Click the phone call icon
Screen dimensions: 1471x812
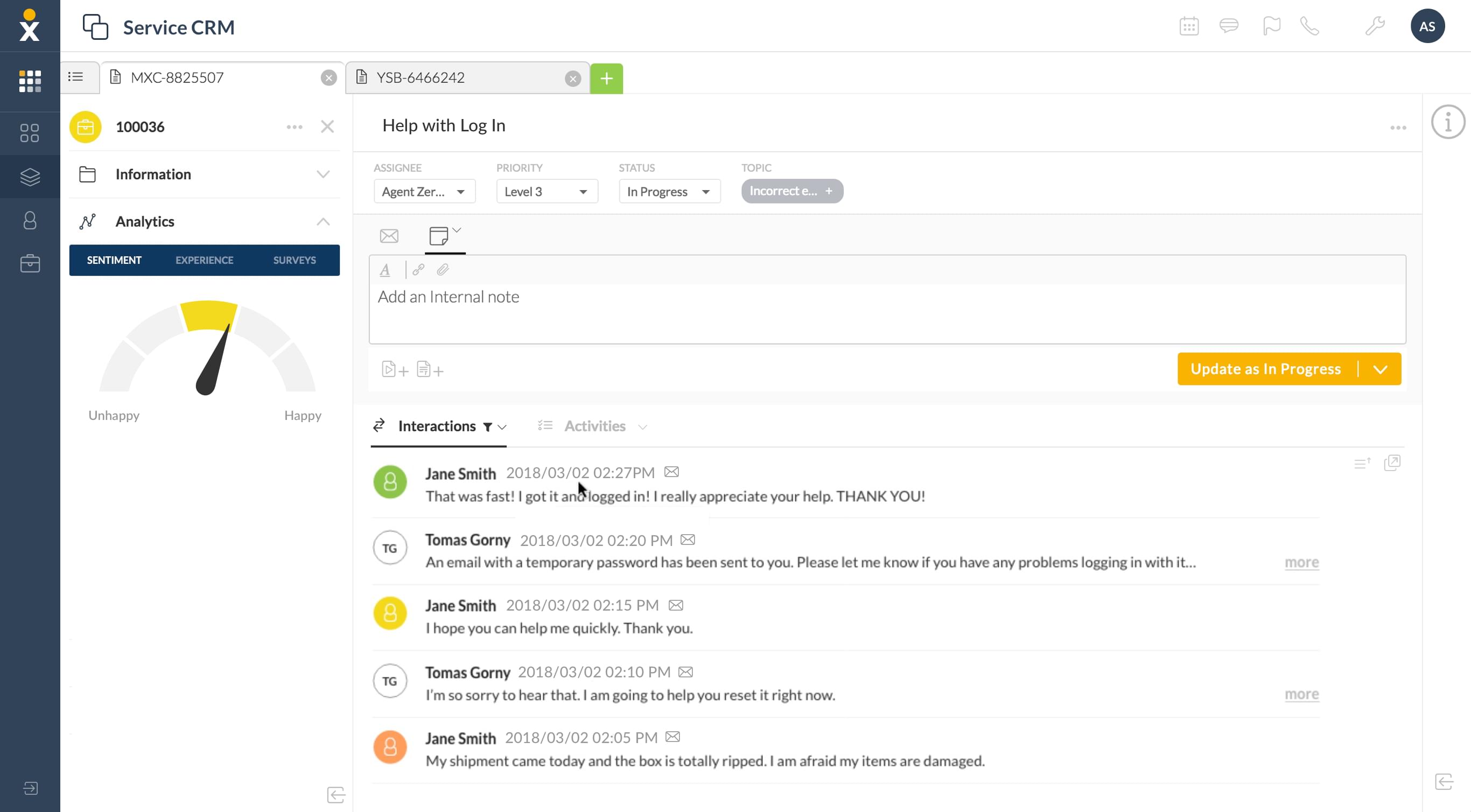(x=1309, y=26)
